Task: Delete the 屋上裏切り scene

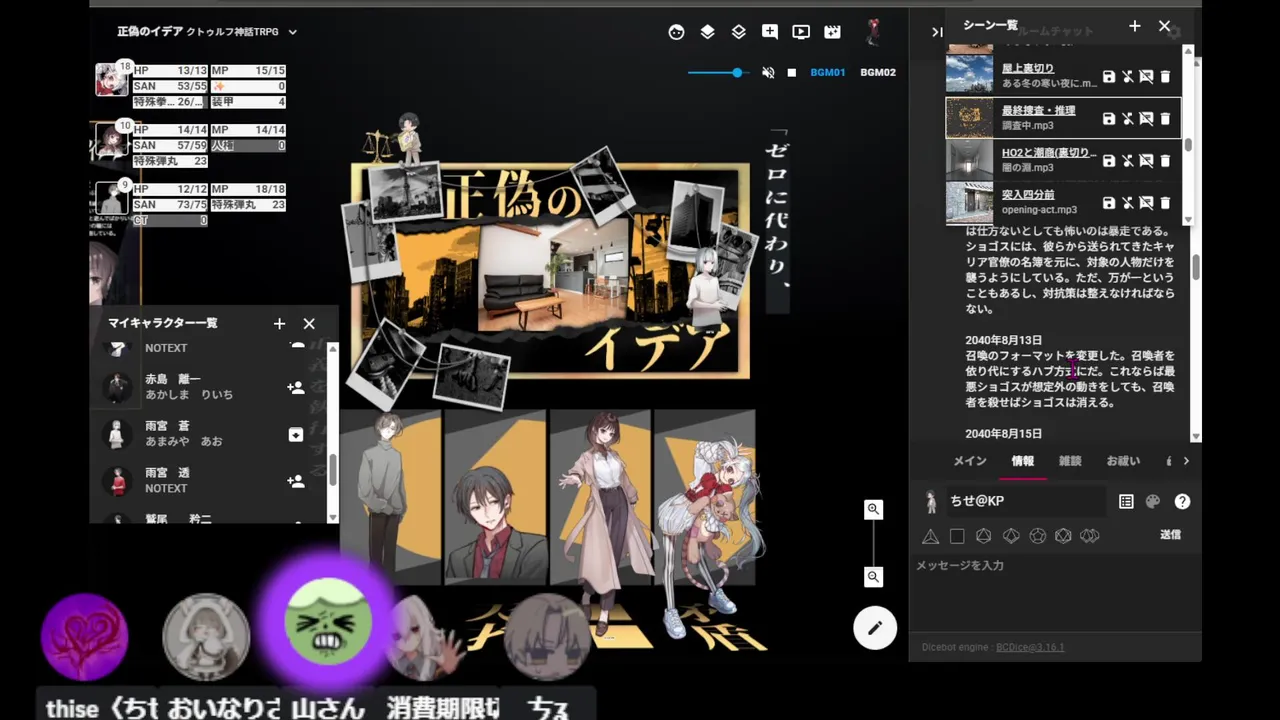Action: tap(1166, 77)
